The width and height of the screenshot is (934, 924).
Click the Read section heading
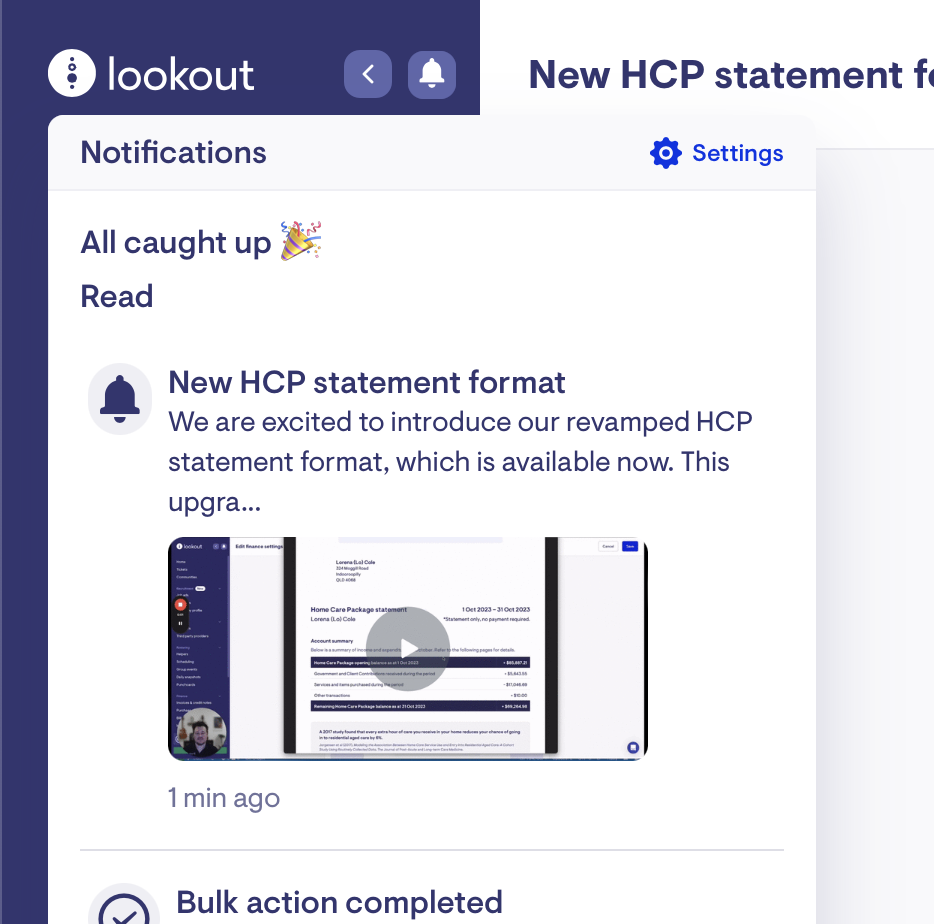(x=117, y=296)
